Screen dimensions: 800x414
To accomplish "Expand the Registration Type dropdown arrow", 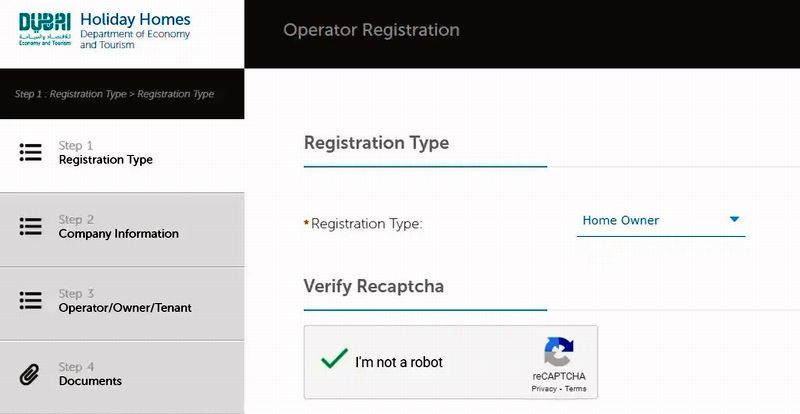I will coord(734,220).
